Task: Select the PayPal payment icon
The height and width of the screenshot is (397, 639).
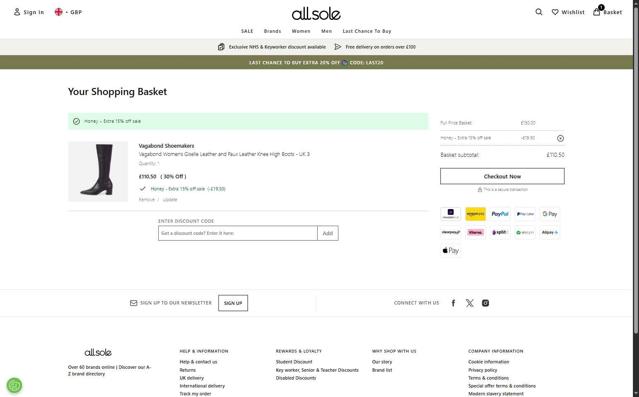Action: click(500, 214)
